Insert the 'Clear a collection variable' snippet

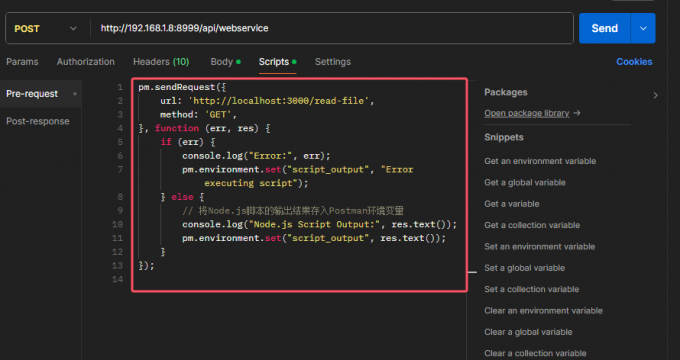tap(535, 353)
